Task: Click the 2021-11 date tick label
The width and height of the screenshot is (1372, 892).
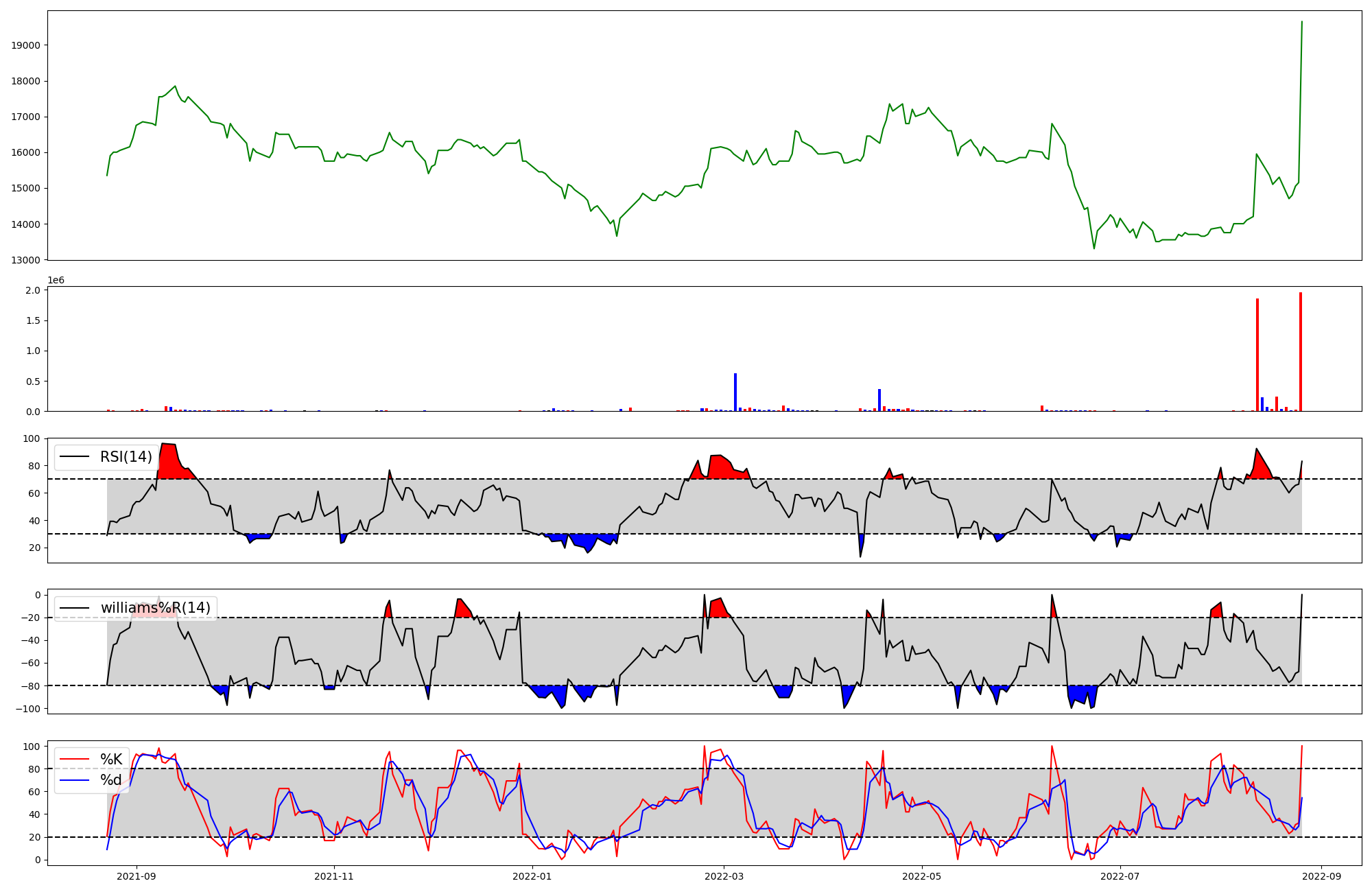Action: click(x=334, y=876)
